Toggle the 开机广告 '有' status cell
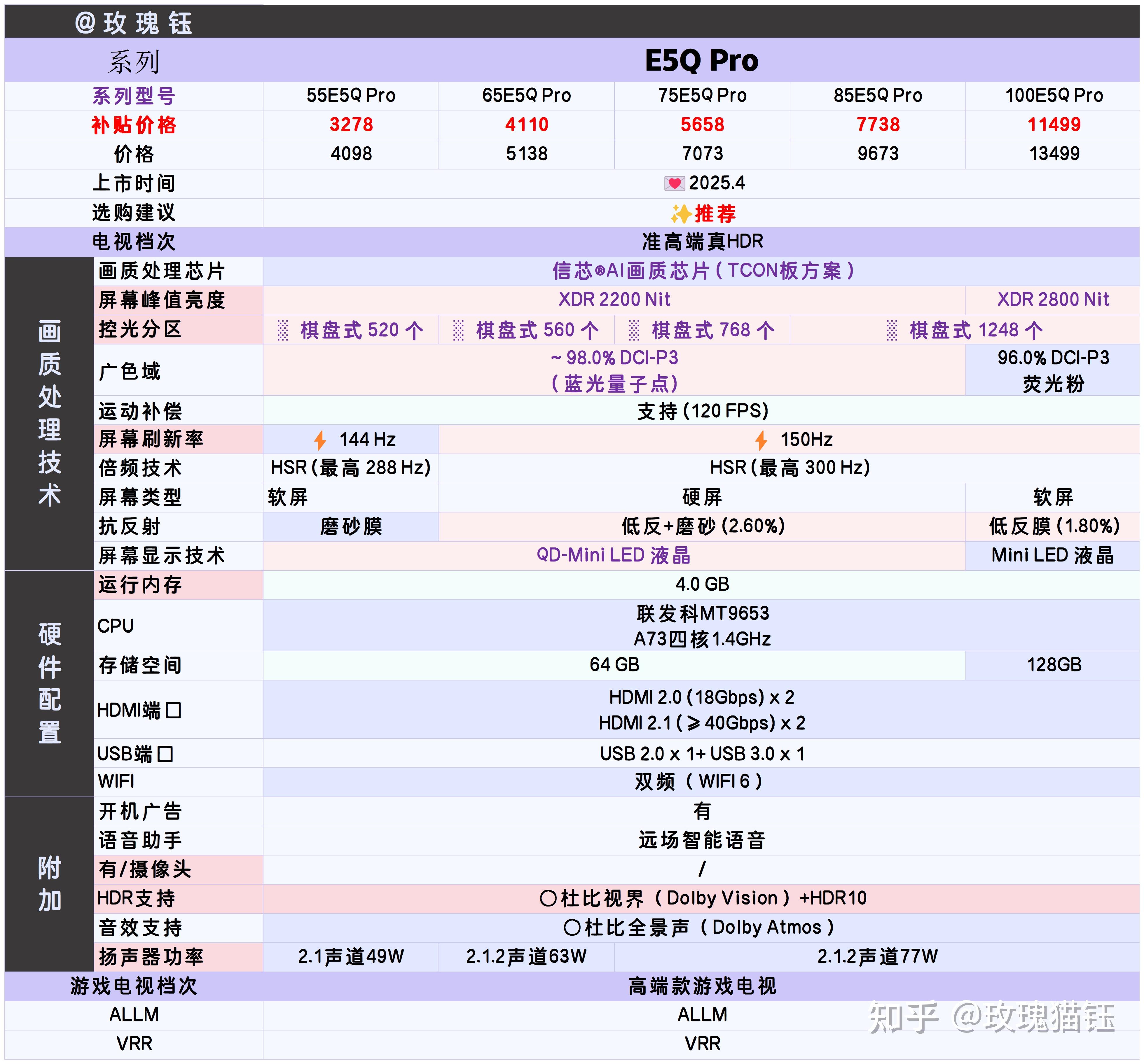 pos(703,811)
